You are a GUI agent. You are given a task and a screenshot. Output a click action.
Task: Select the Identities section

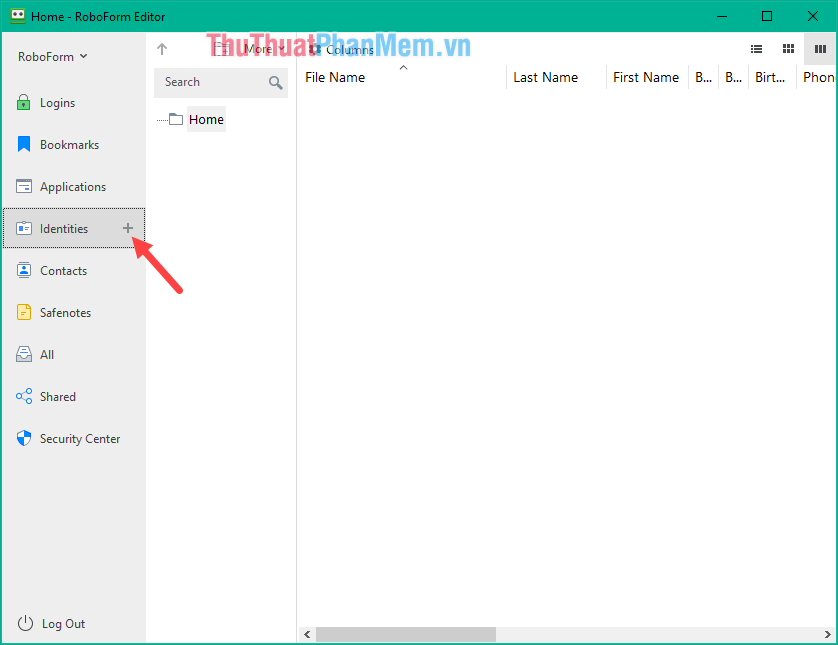65,228
